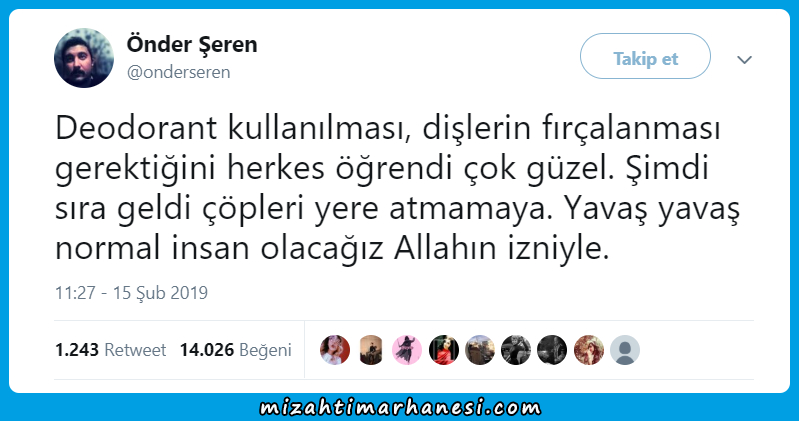
Task: Open the 11:27 - 15 Şub 2019 timestamp
Action: [x=131, y=293]
